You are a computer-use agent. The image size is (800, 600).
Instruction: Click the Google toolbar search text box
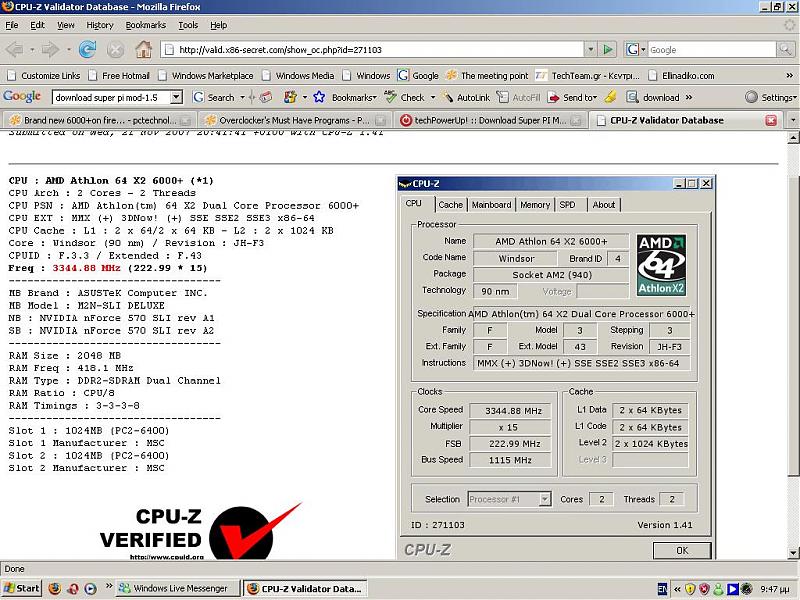coord(112,97)
